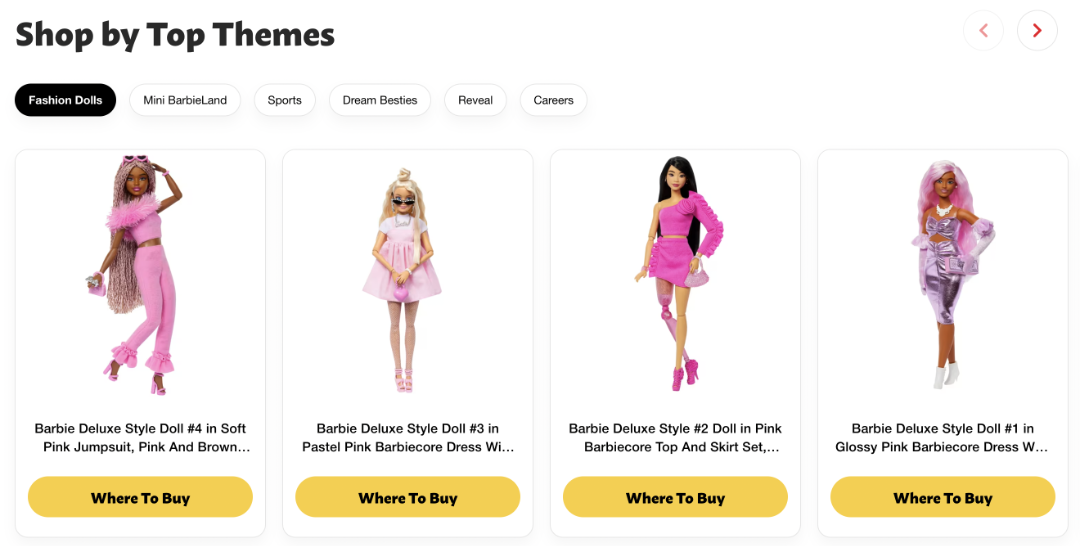Click the Barbie Deluxe Style Doll #1 title
The height and width of the screenshot is (546, 1080).
click(x=943, y=438)
